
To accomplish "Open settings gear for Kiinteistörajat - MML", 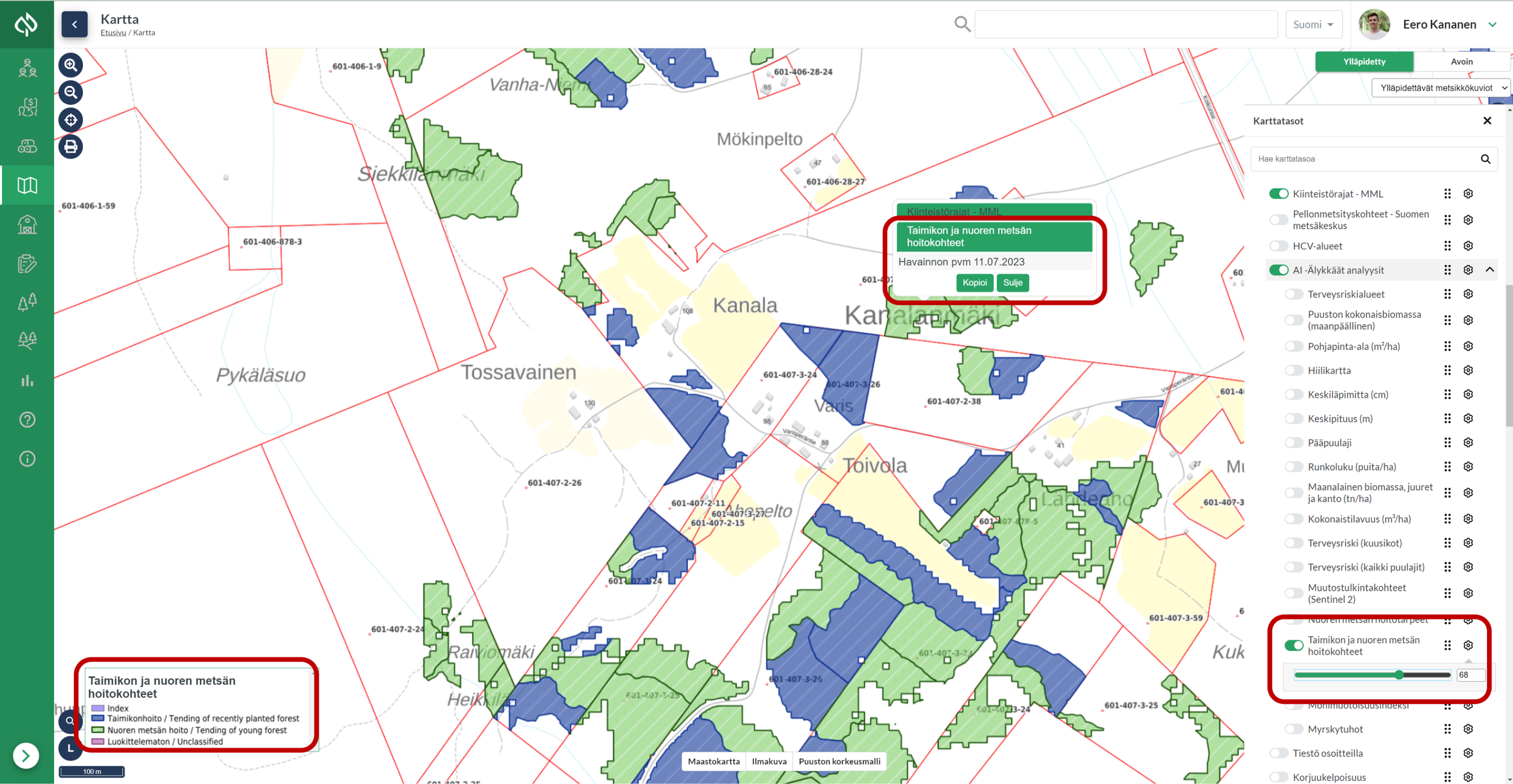I will pyautogui.click(x=1468, y=194).
